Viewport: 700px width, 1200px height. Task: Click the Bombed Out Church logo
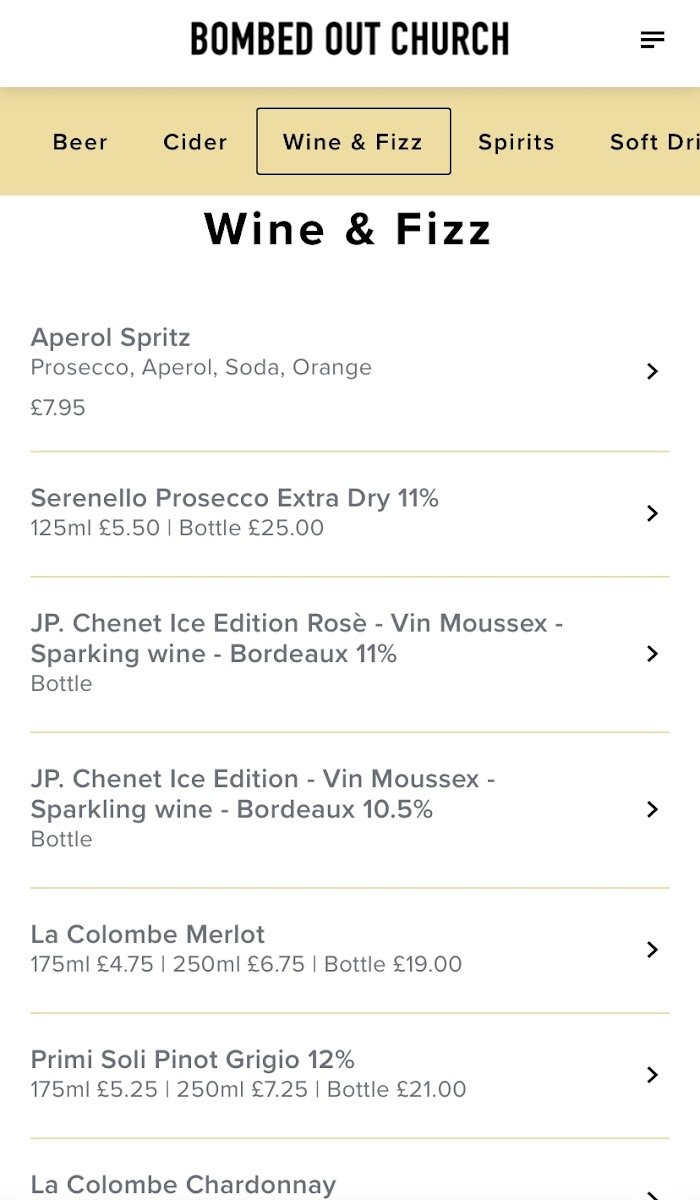coord(349,40)
